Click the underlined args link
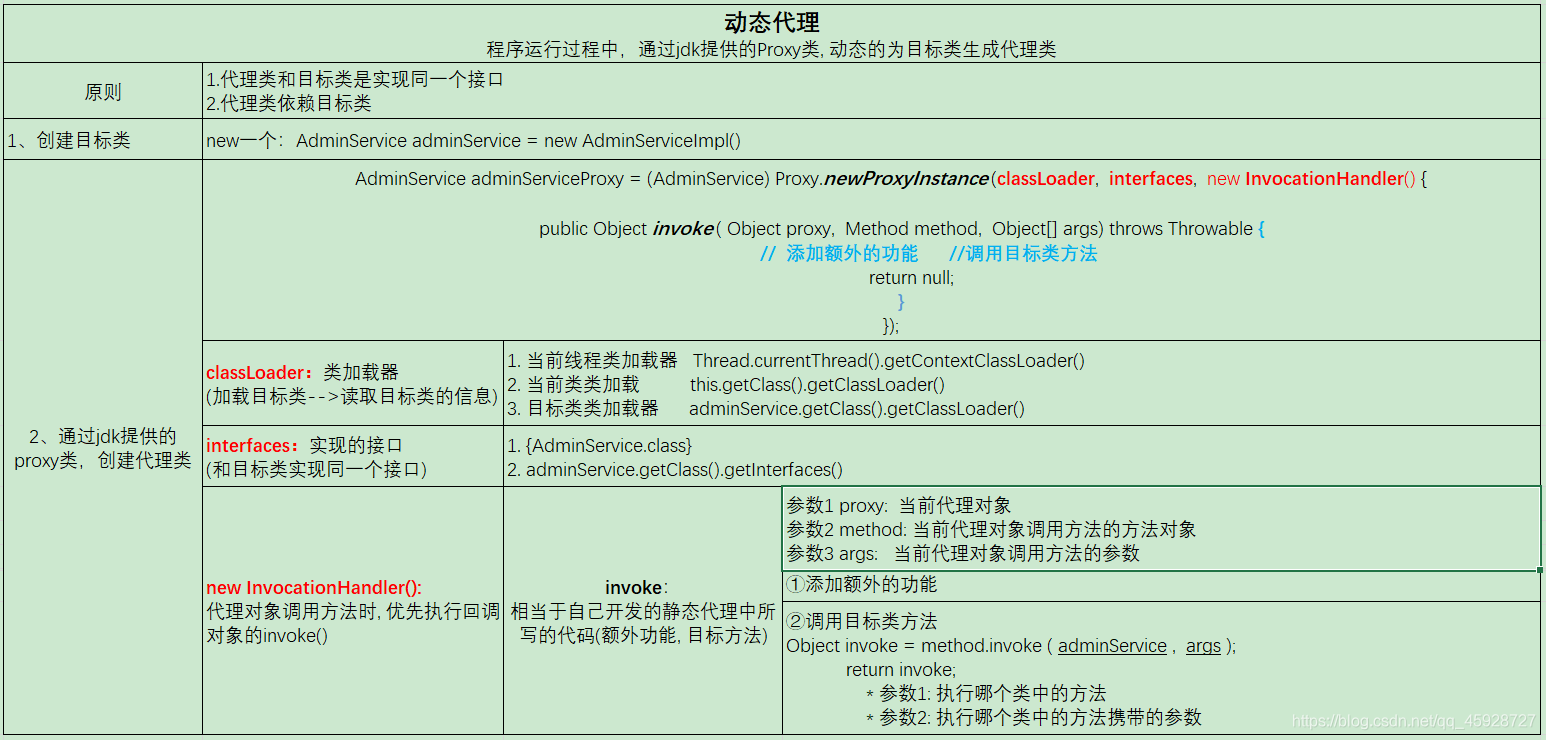The height and width of the screenshot is (740, 1546). [x=1204, y=645]
